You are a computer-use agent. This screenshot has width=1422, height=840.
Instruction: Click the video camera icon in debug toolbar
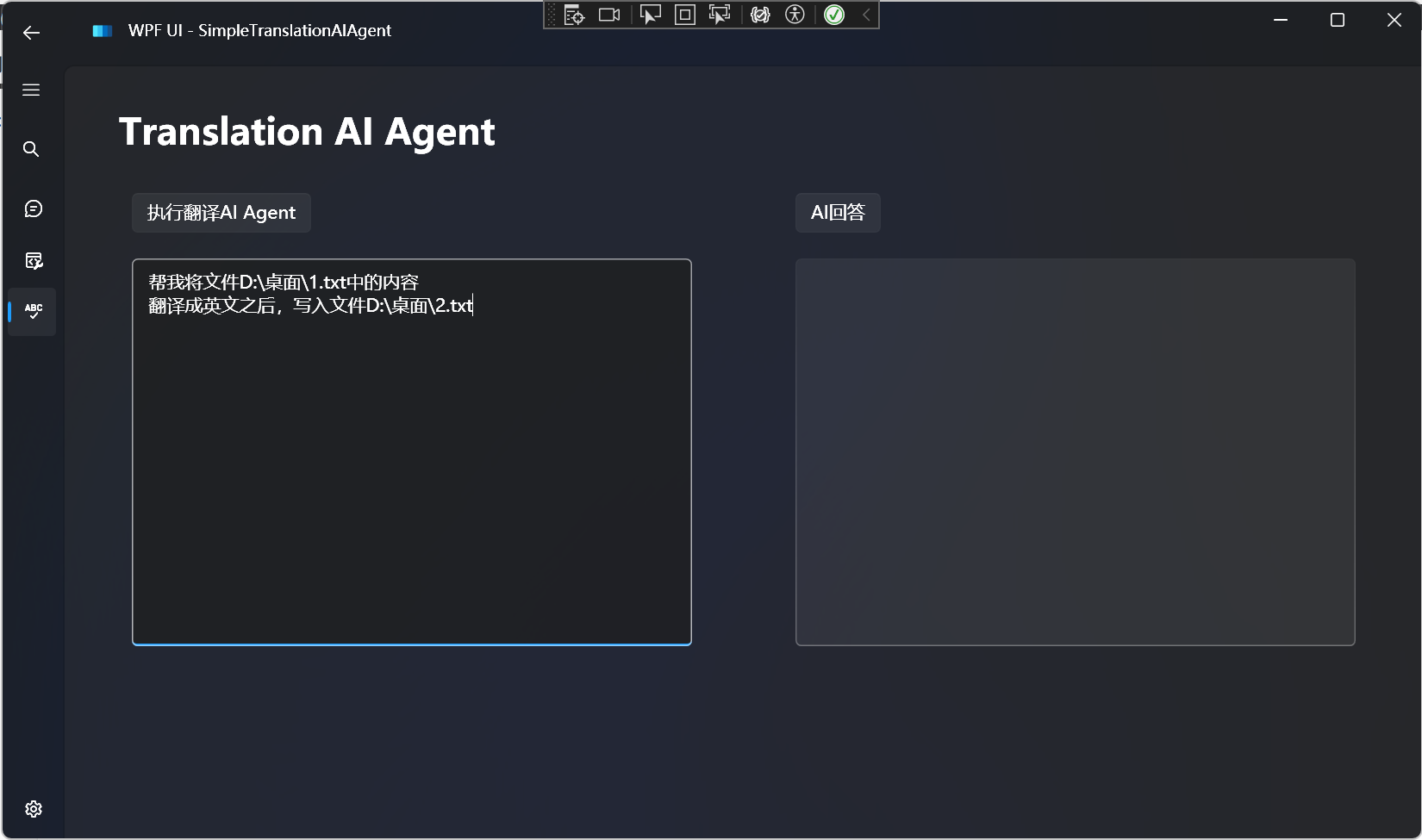coord(609,15)
